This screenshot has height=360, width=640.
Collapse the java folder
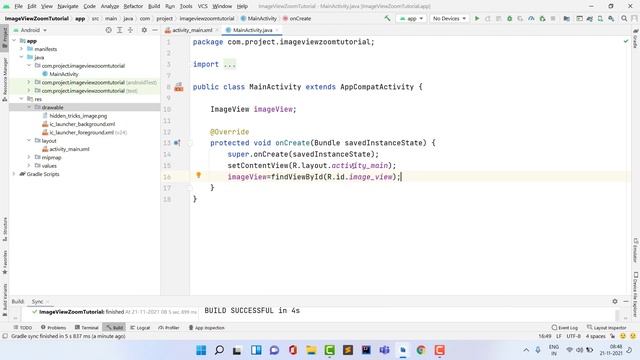tap(22, 57)
